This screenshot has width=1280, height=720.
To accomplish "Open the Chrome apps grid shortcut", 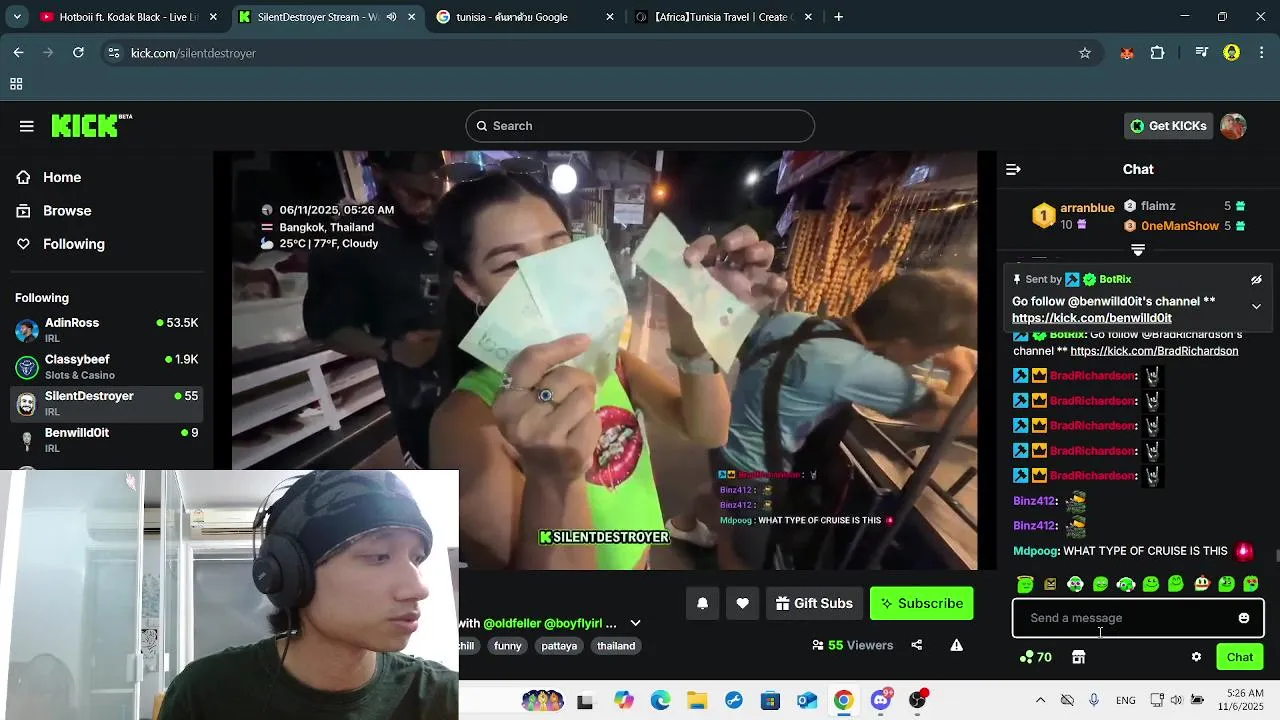I will pyautogui.click(x=16, y=85).
